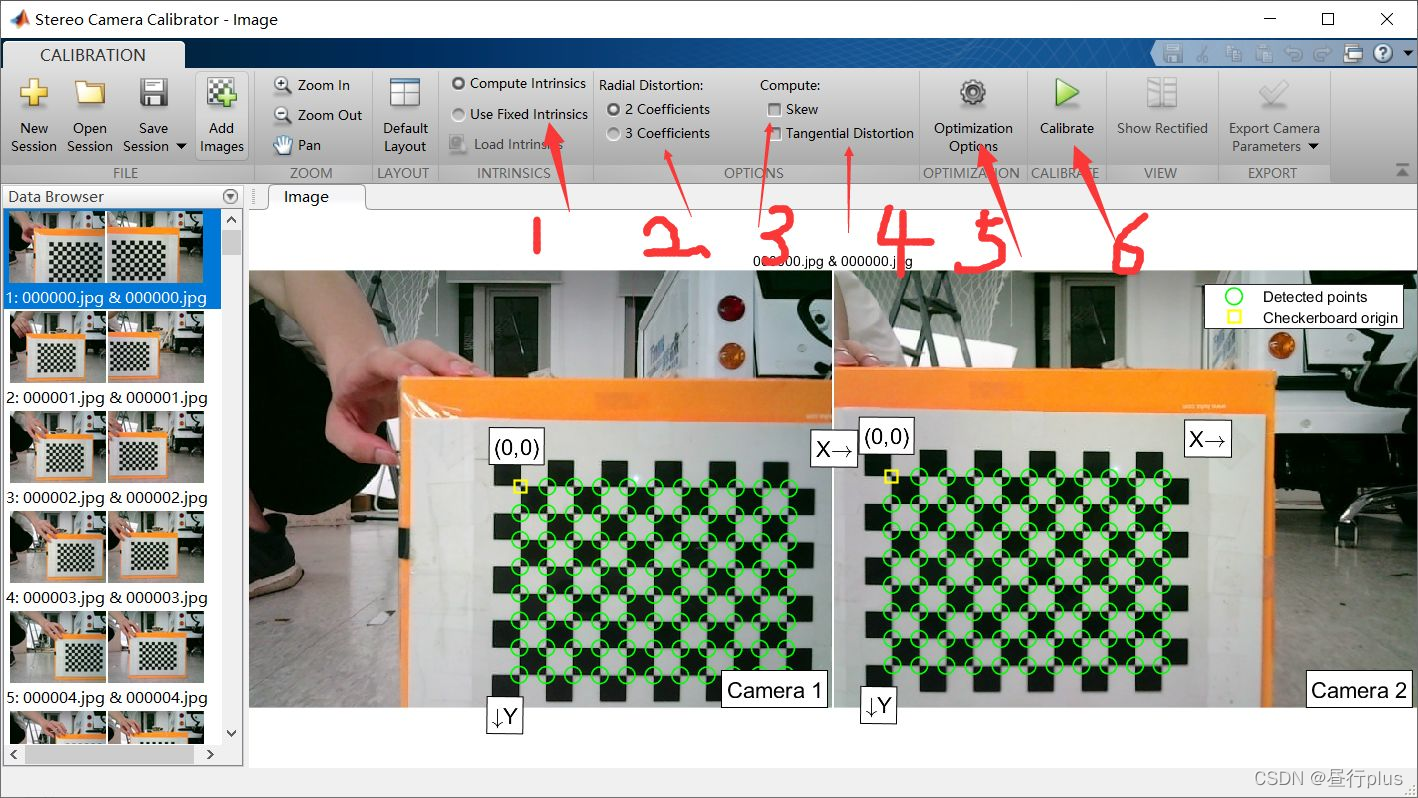Viewport: 1418px width, 798px height.
Task: Activate the Pan hand tool
Action: pos(297,145)
